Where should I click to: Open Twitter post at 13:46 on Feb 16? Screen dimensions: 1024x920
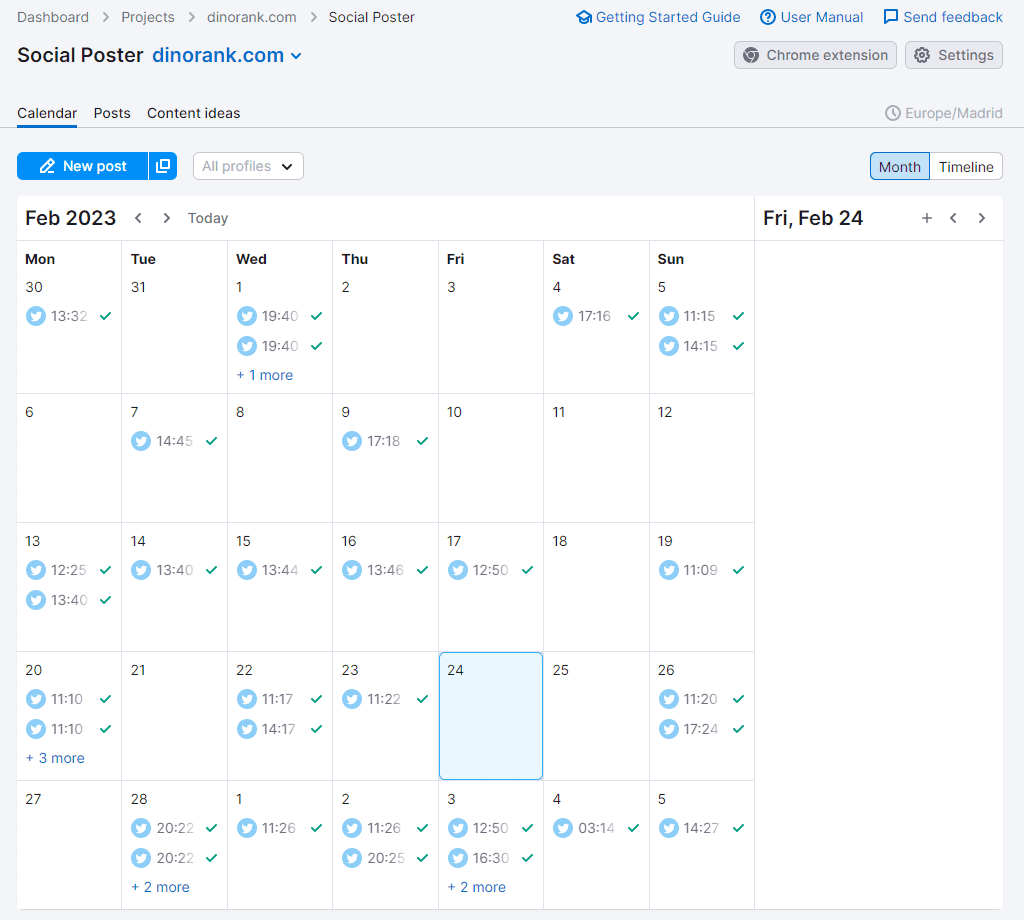(385, 570)
